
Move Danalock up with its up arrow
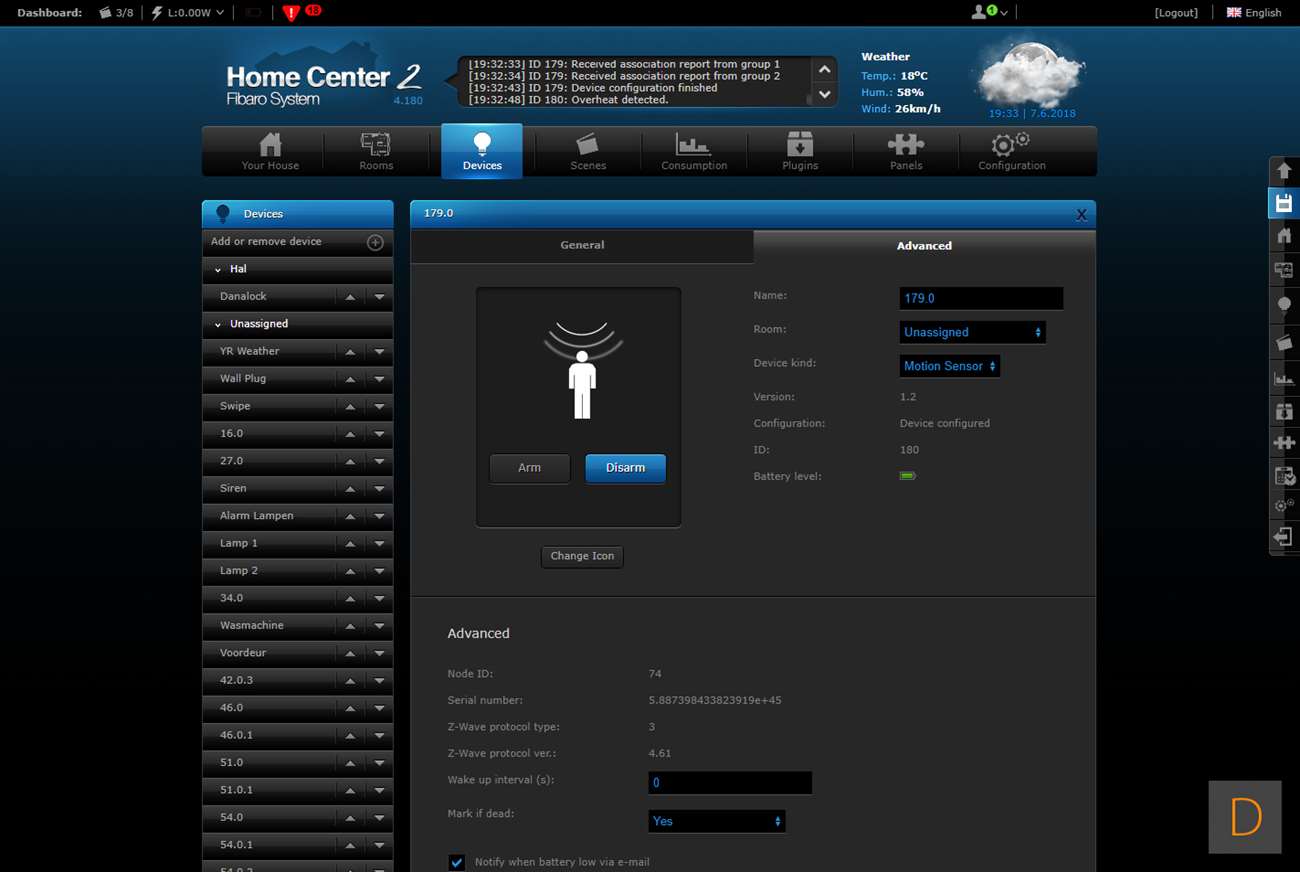click(x=350, y=297)
